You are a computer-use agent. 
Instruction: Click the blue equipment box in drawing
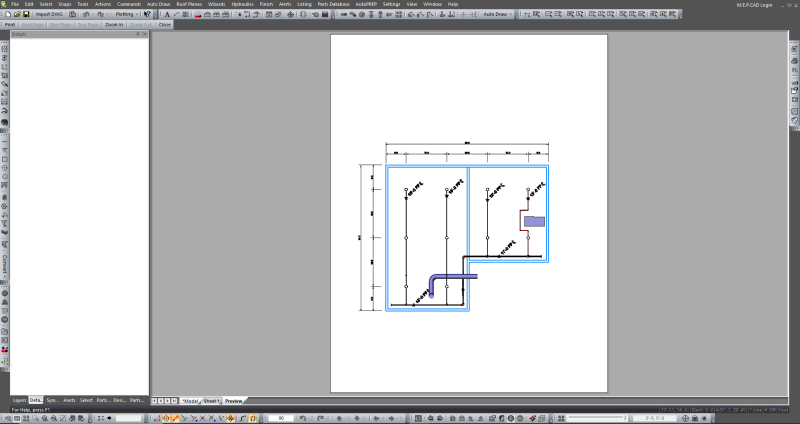click(534, 221)
